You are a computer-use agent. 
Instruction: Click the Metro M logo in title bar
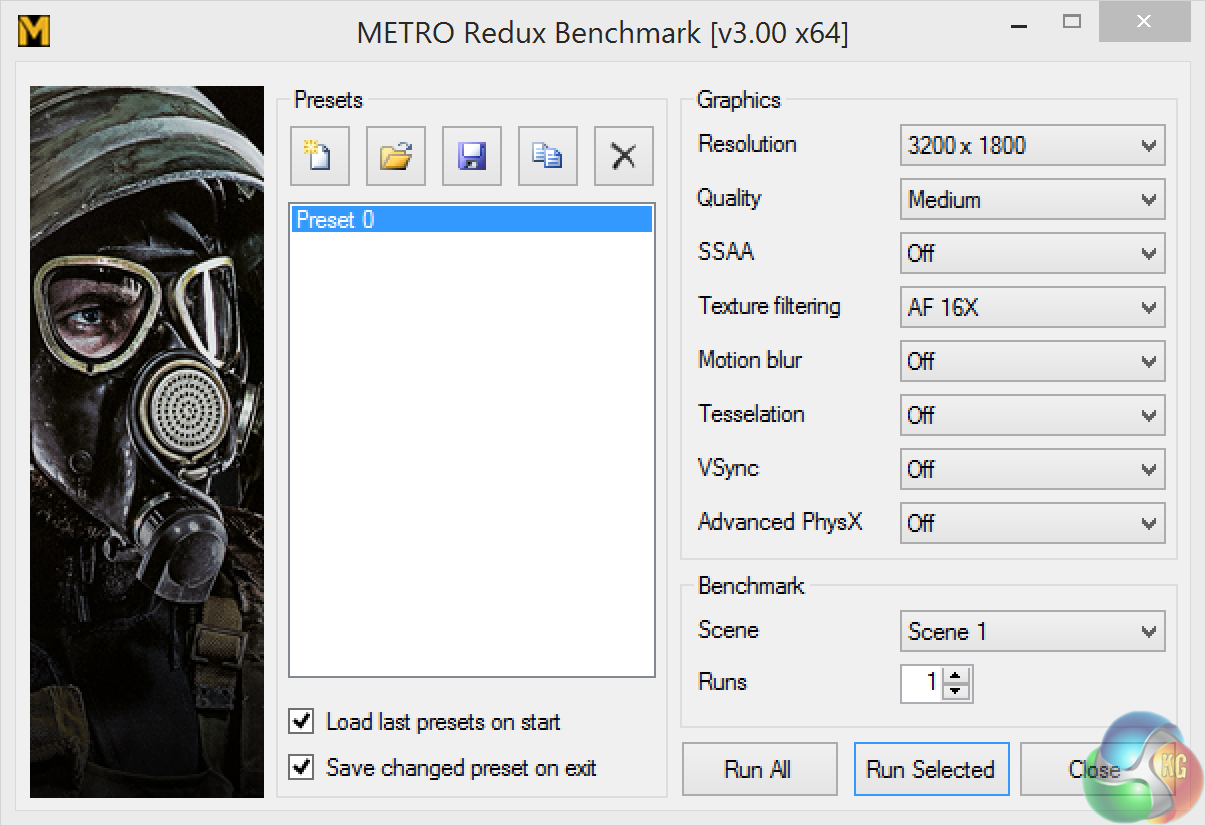tap(34, 33)
